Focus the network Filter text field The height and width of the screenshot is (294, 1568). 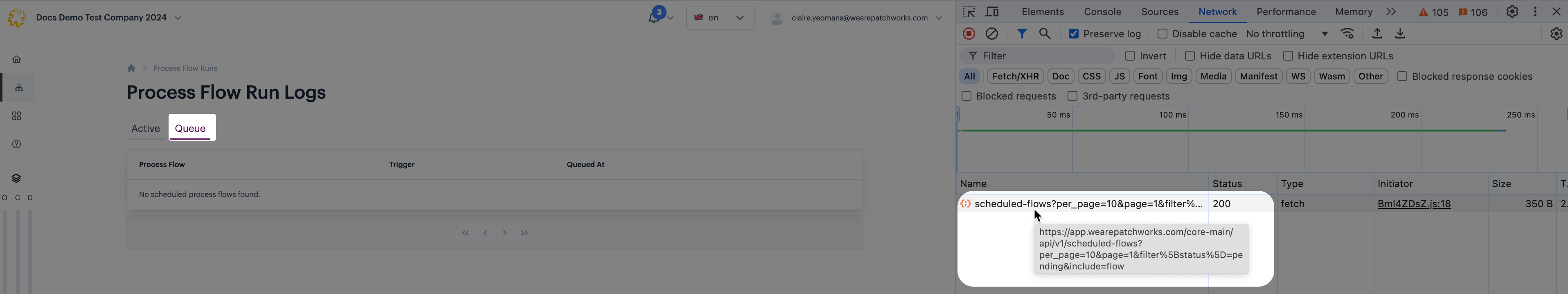click(1037, 56)
